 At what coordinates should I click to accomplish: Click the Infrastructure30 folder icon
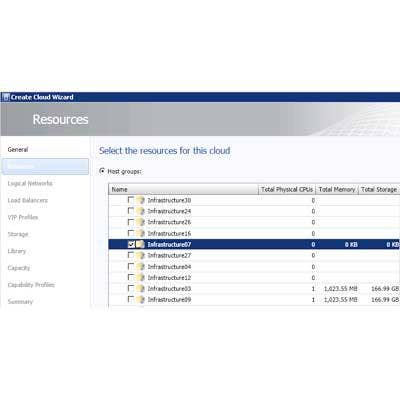pyautogui.click(x=140, y=200)
